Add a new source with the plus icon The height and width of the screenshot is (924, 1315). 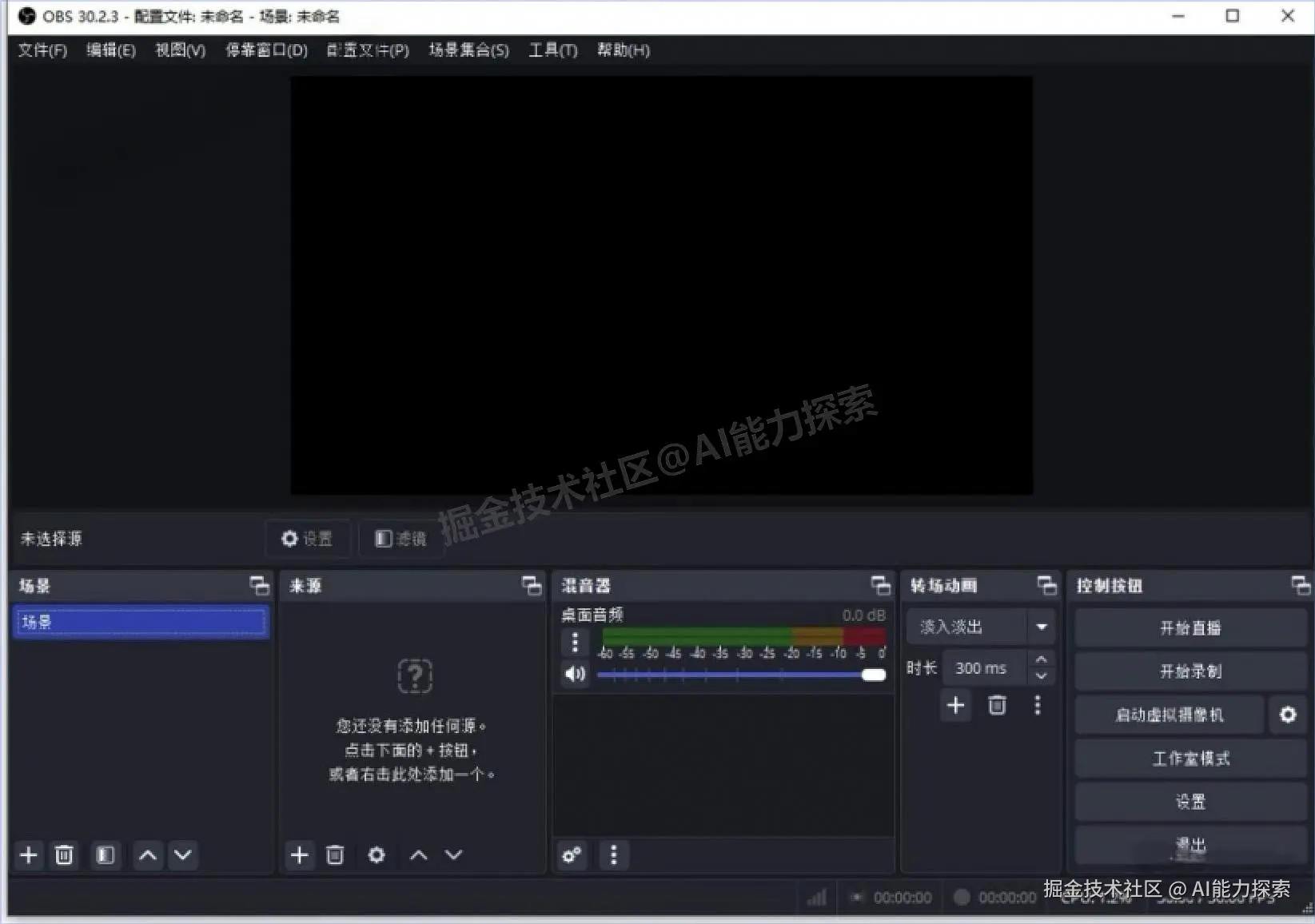pos(299,854)
